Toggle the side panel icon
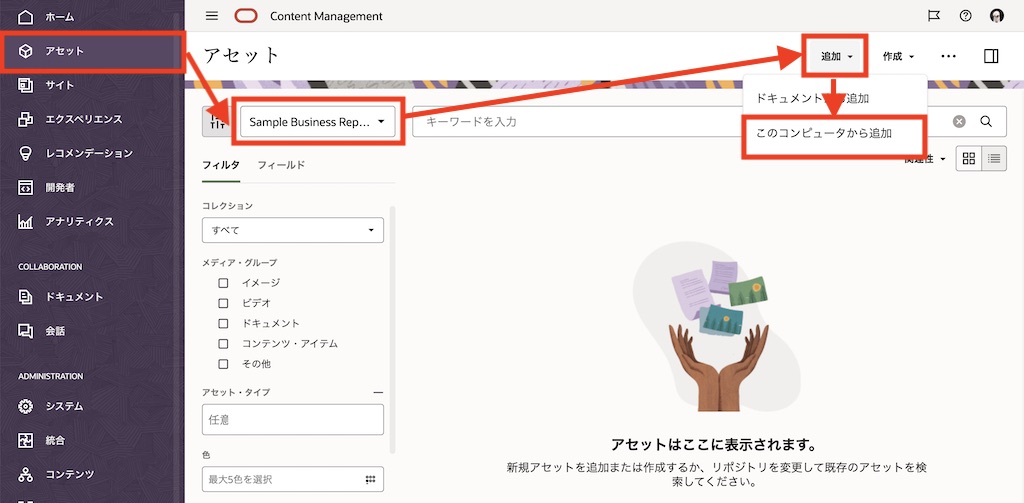The image size is (1024, 503). point(991,57)
